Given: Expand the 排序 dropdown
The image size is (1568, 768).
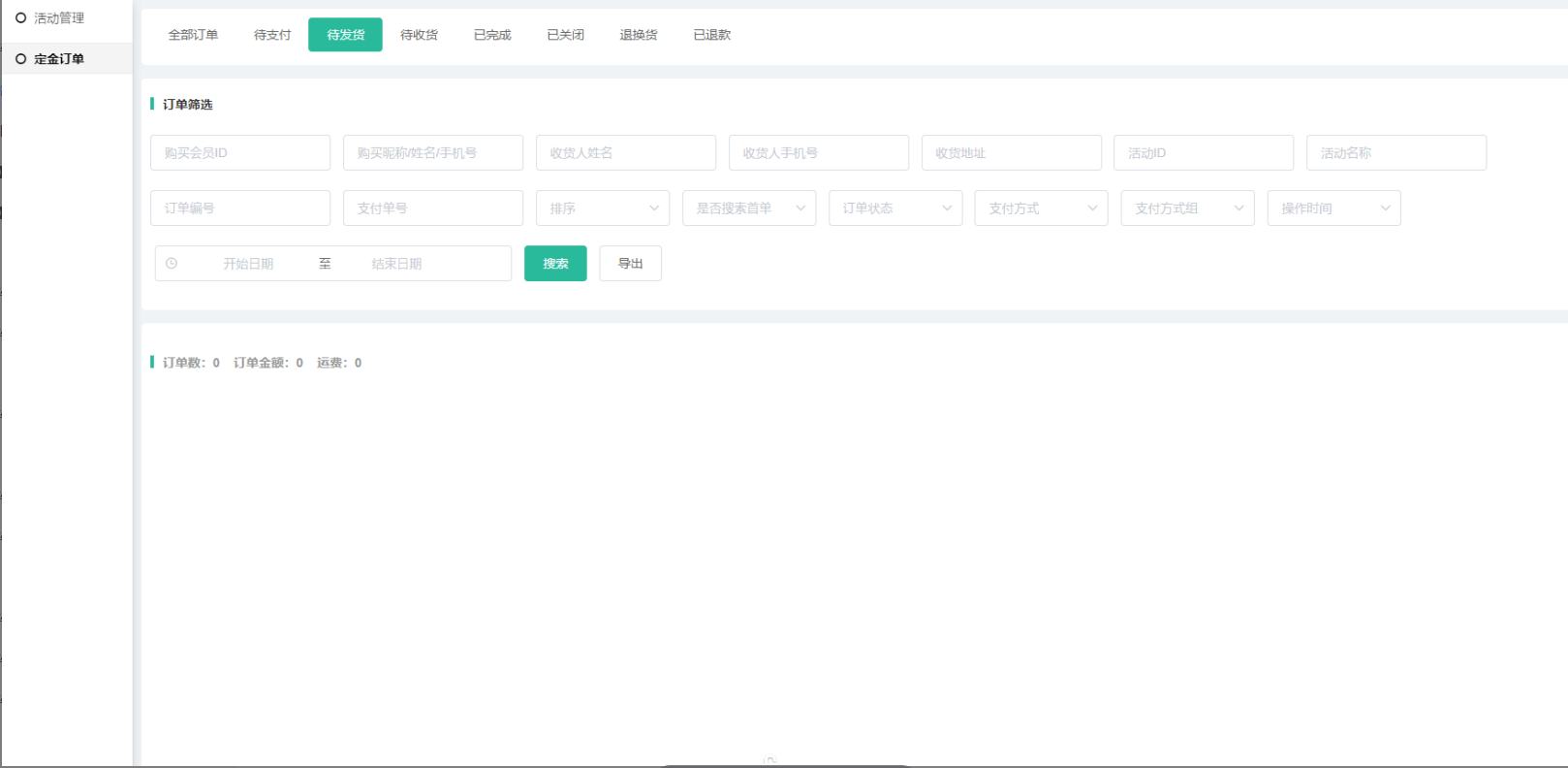Looking at the screenshot, I should coord(602,208).
